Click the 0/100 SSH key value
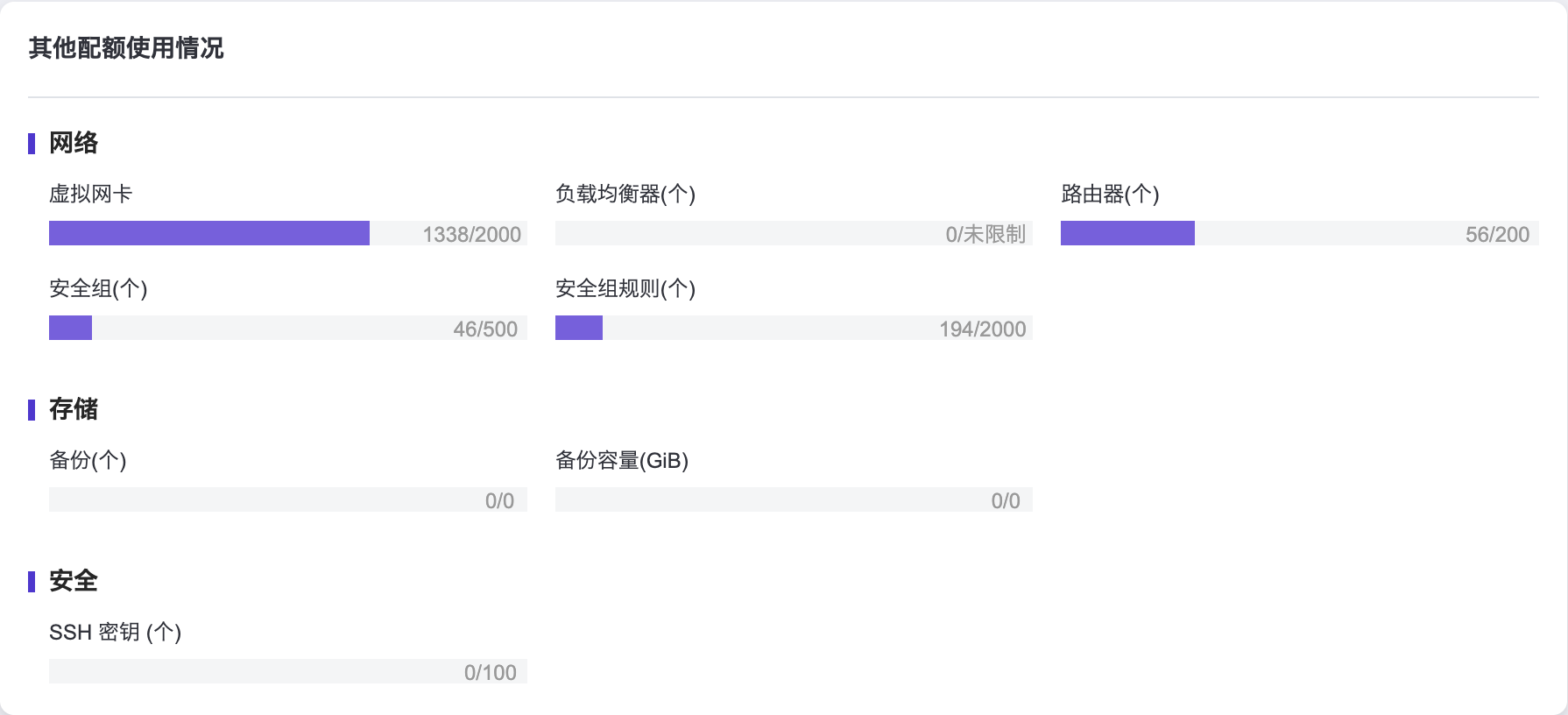 (x=490, y=673)
